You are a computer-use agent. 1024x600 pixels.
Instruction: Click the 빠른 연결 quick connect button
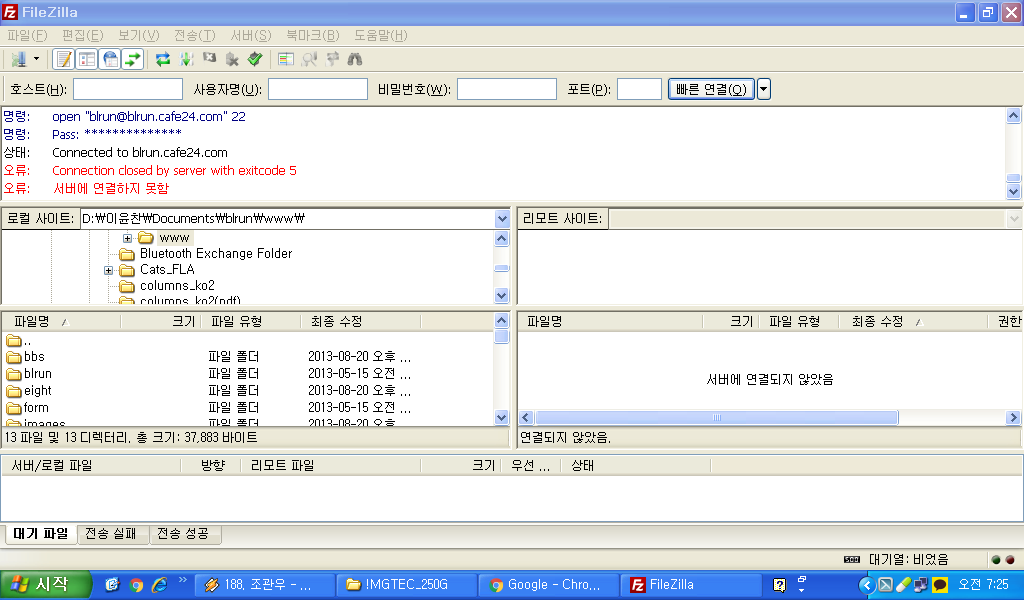coord(711,89)
